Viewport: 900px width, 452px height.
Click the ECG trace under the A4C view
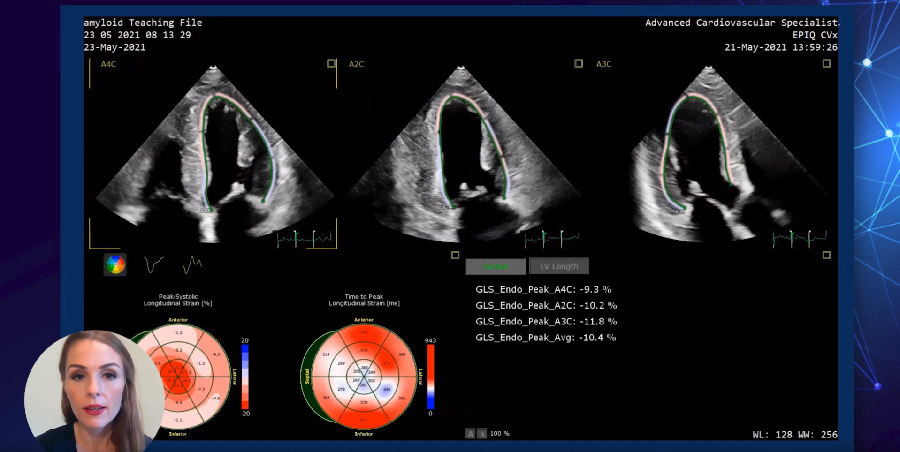click(x=305, y=239)
